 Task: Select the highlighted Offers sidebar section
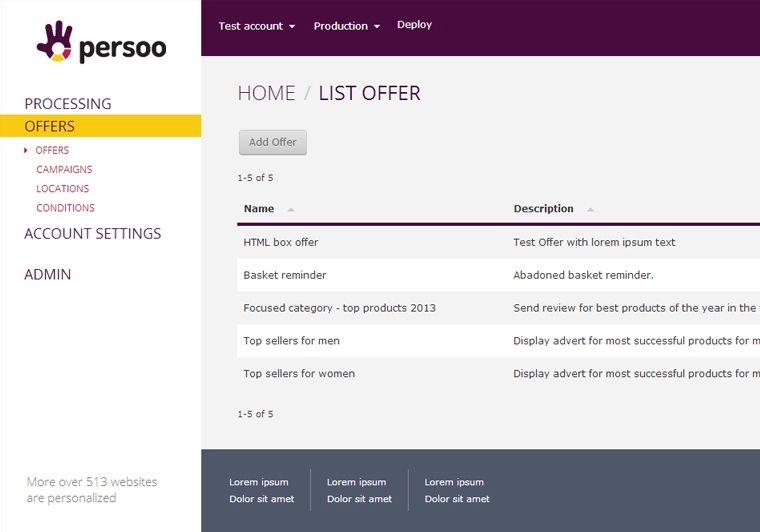(x=50, y=126)
